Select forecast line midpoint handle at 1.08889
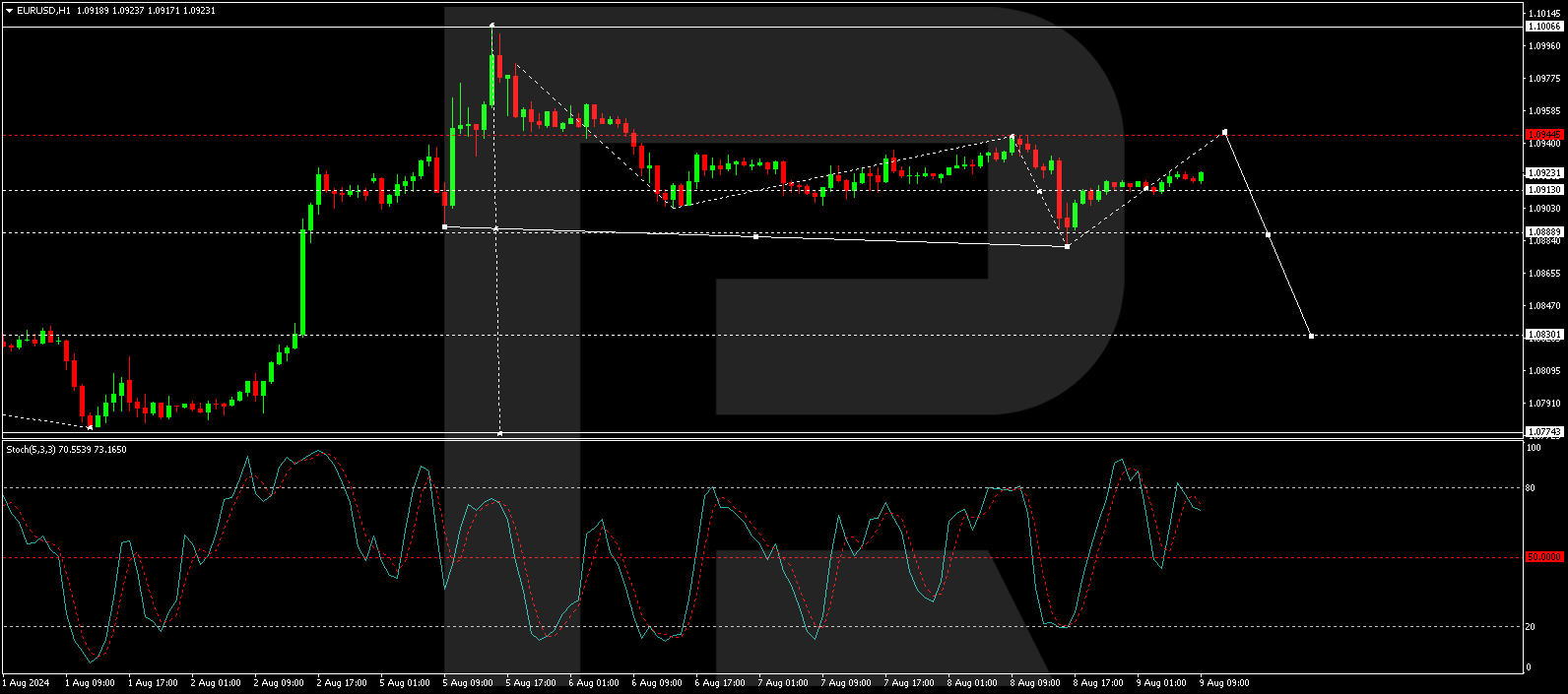The image size is (1568, 694). pyautogui.click(x=1268, y=234)
